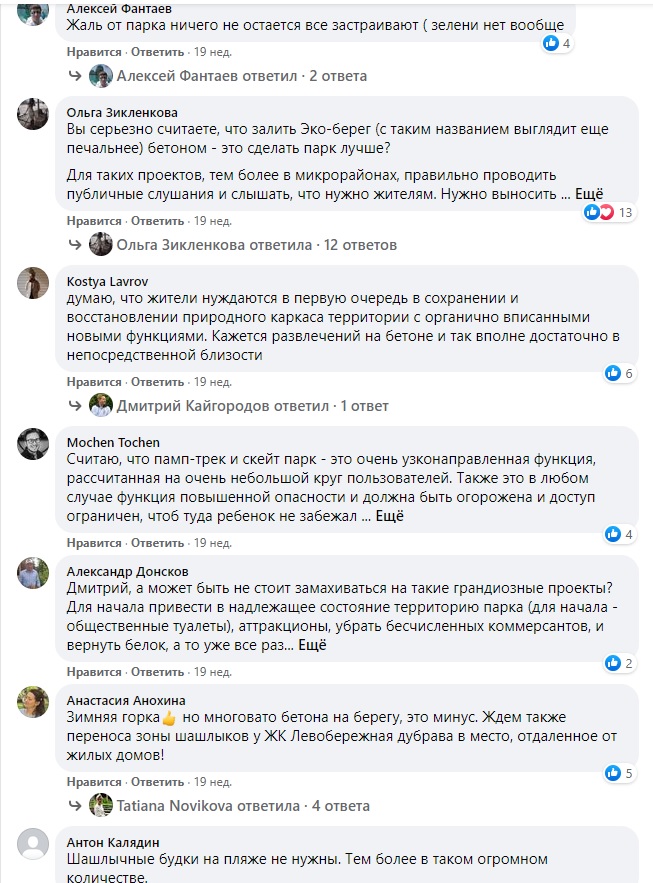The image size is (653, 883).
Task: Click Антон Калядин's default avatar
Action: pos(34,844)
